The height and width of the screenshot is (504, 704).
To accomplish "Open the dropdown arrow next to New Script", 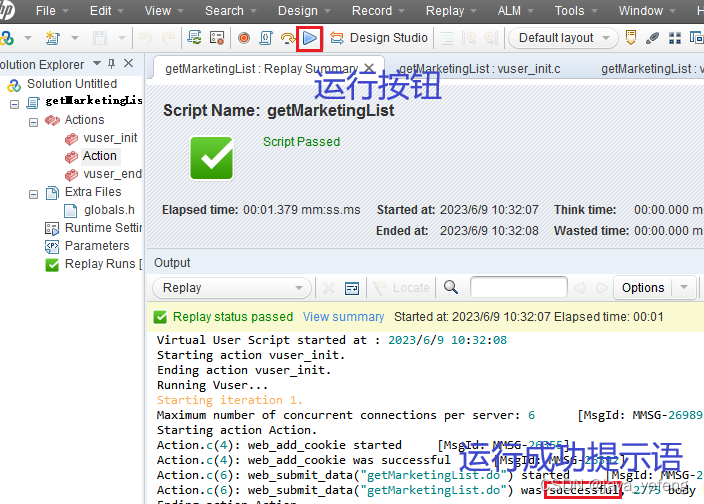I will pos(75,38).
